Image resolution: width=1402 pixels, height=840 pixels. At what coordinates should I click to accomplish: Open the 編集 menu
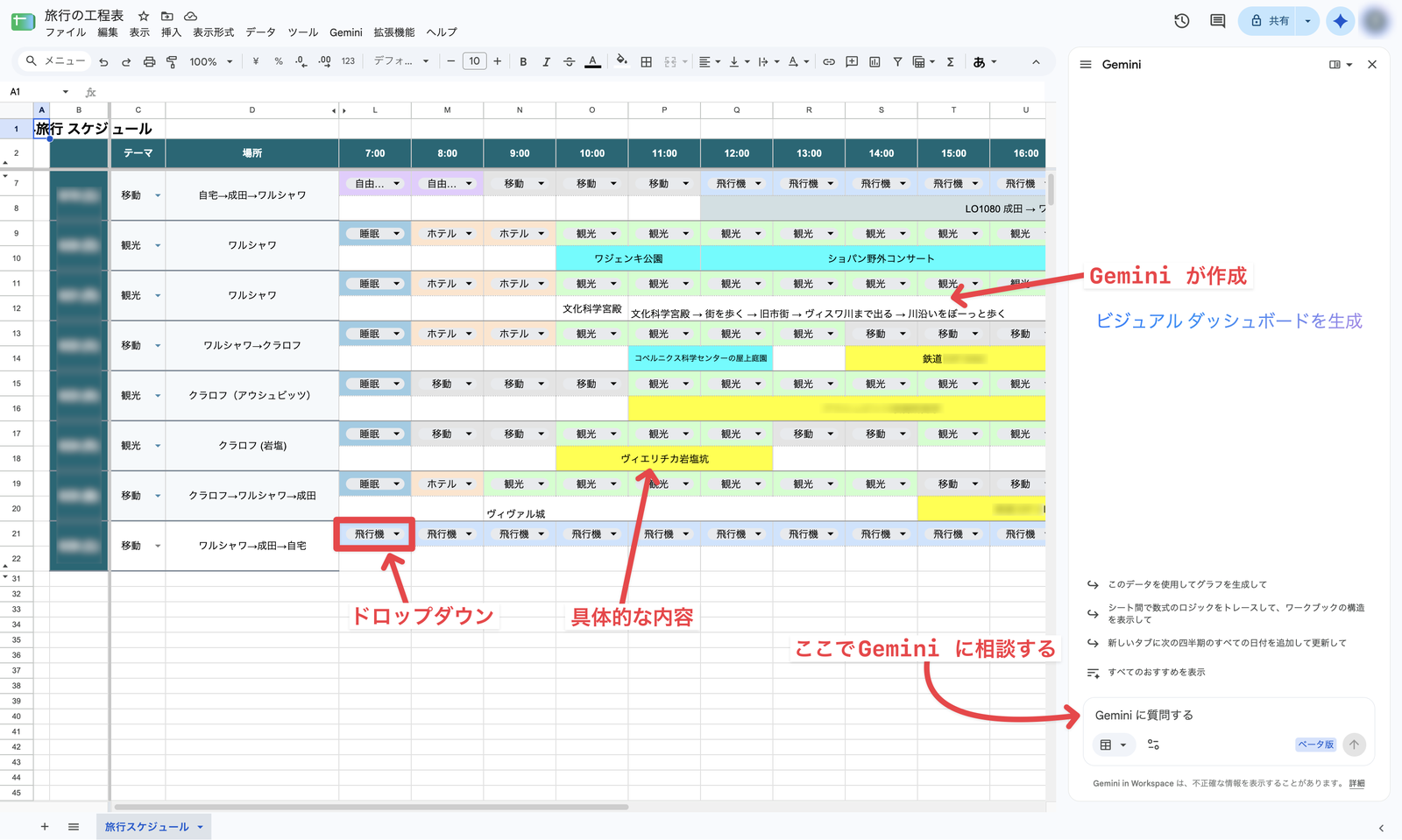pos(108,32)
